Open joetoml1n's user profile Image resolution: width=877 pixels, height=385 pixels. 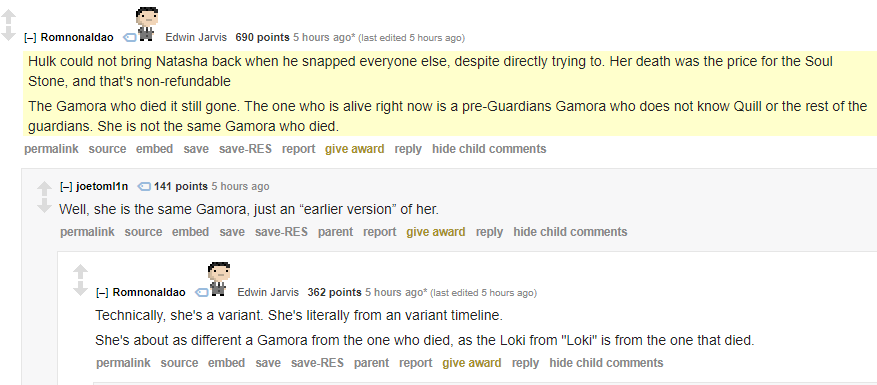pyautogui.click(x=102, y=186)
